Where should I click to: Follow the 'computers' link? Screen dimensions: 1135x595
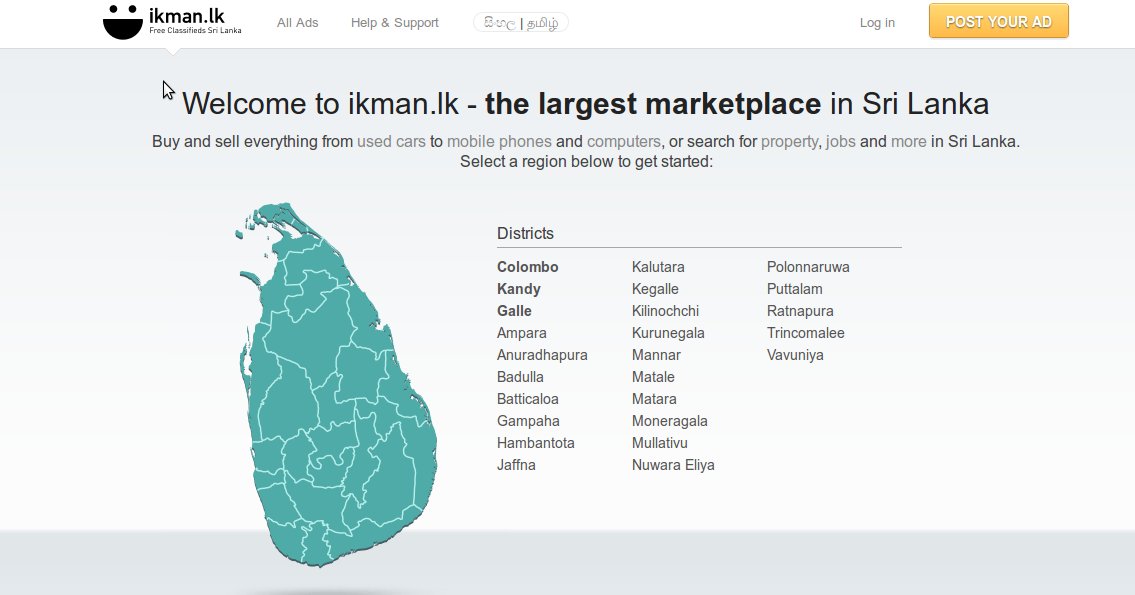[x=623, y=141]
